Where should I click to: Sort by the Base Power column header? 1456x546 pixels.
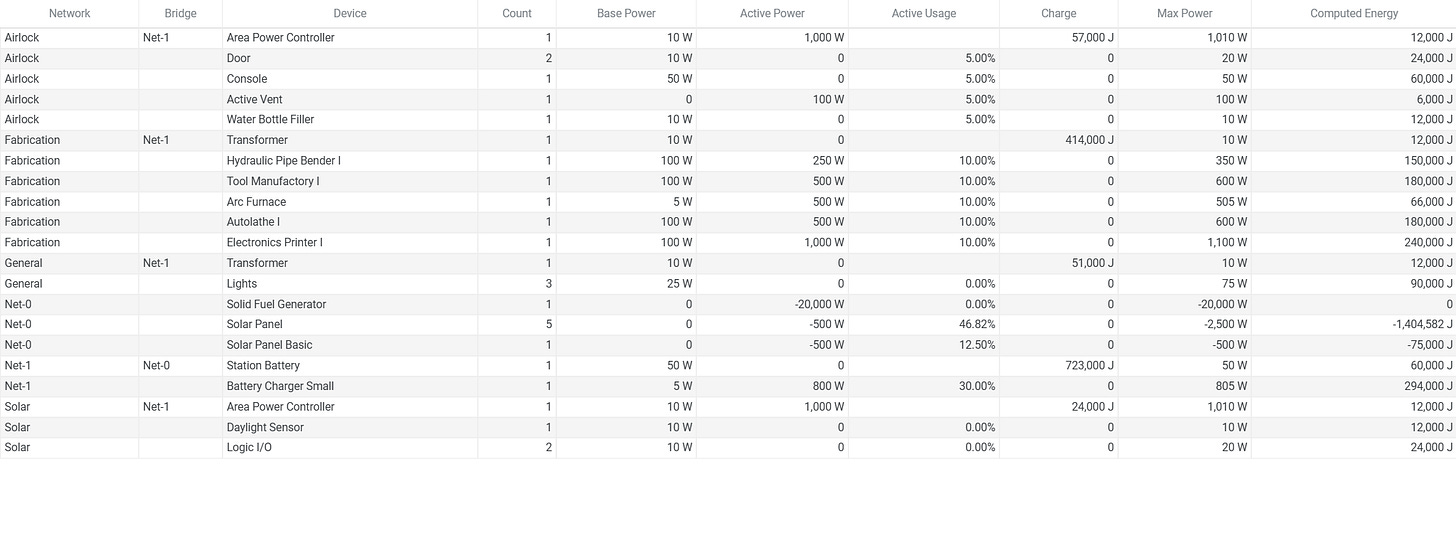(x=626, y=14)
